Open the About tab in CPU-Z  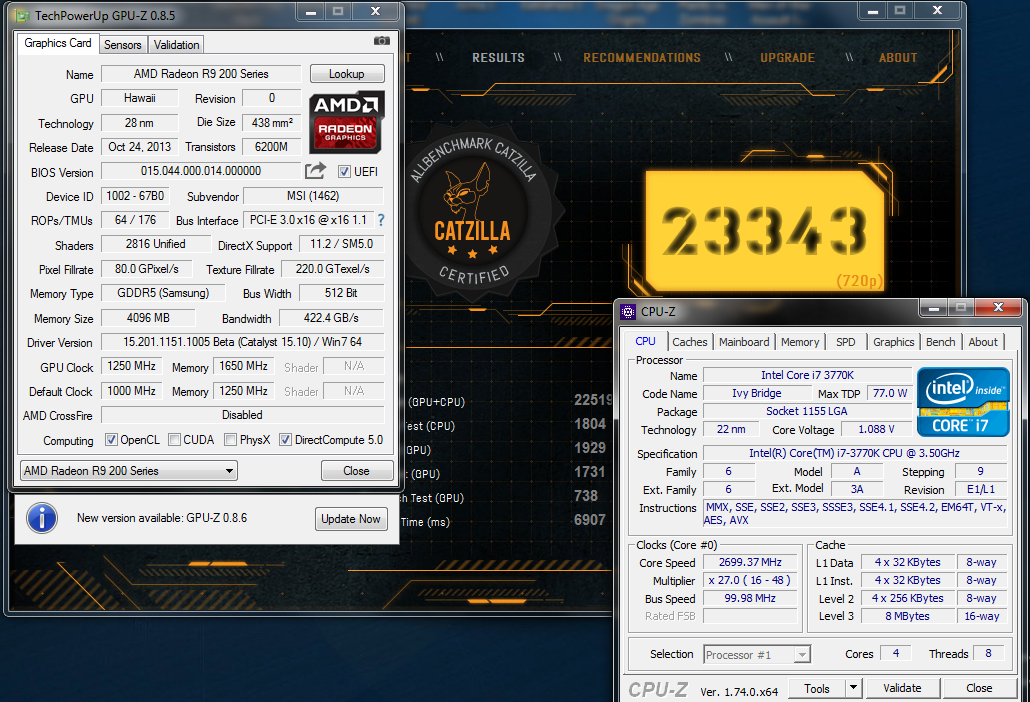tap(983, 342)
